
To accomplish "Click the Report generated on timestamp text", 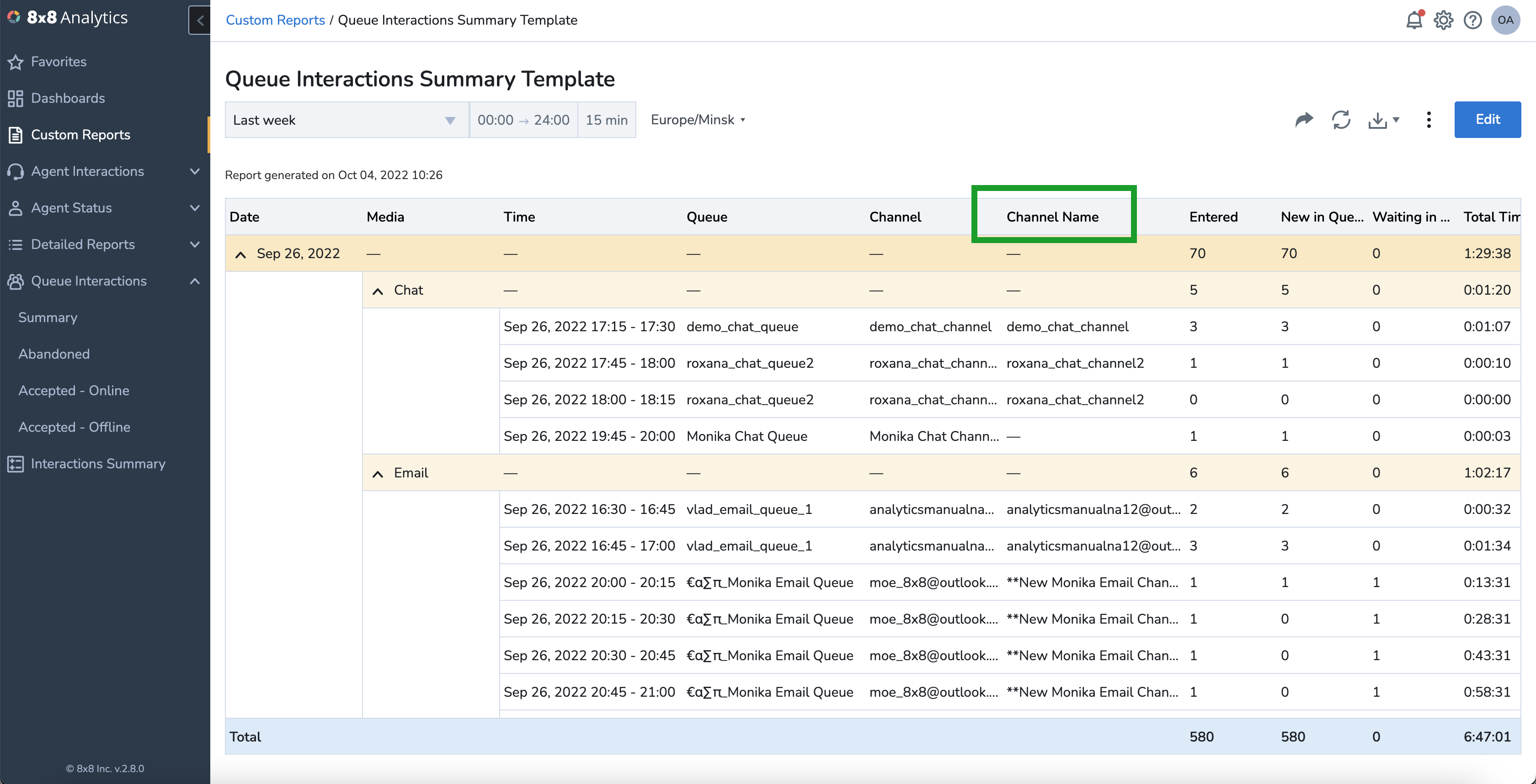I will tap(333, 175).
